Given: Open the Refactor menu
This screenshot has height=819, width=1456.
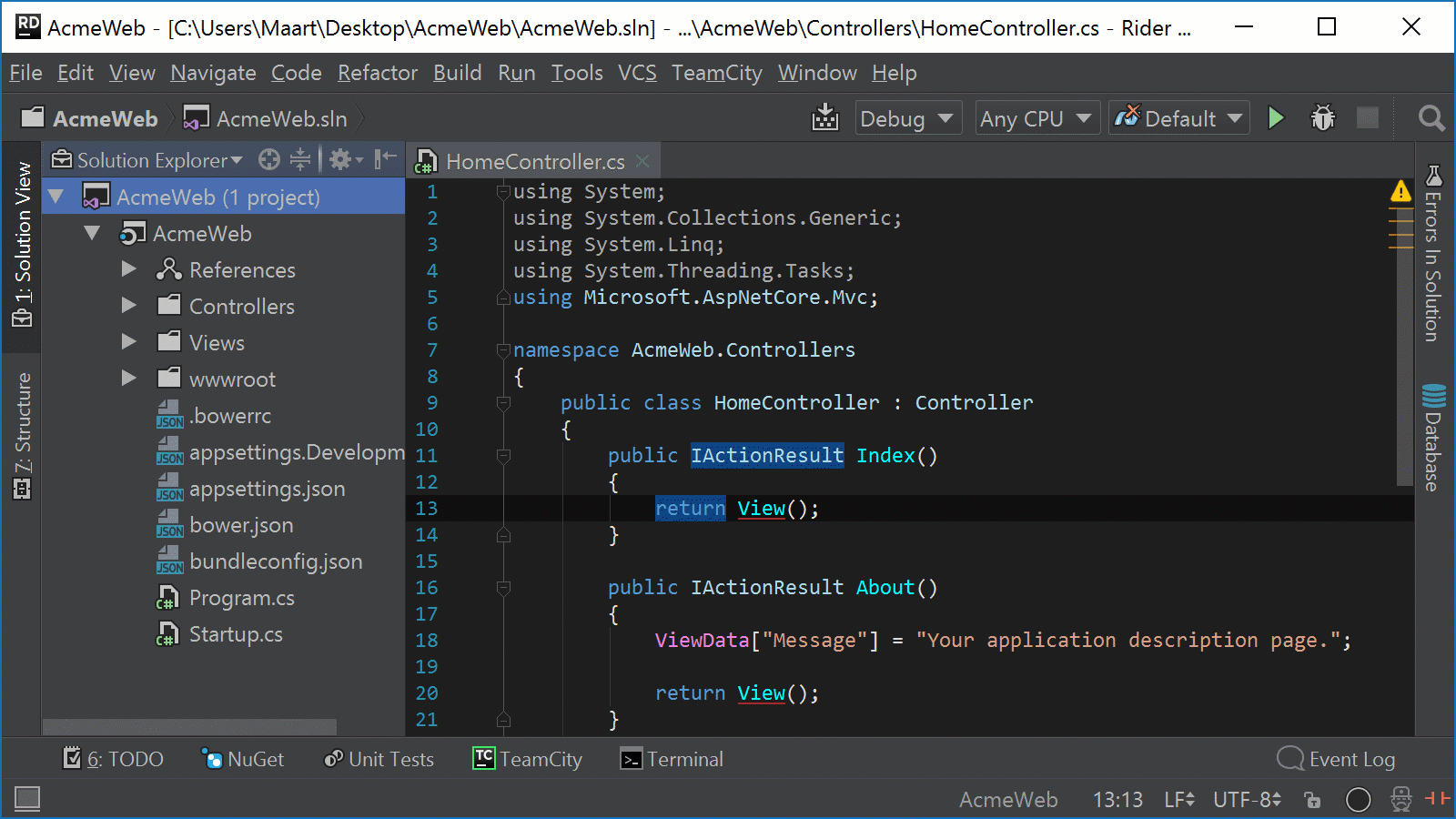Looking at the screenshot, I should click(377, 73).
